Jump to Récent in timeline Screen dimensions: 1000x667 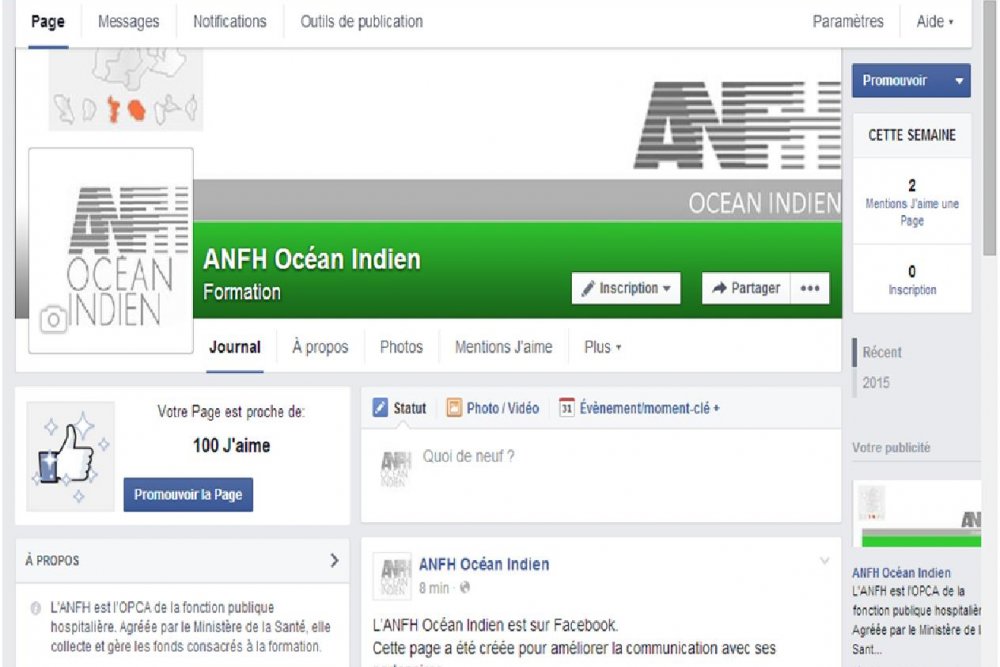tap(882, 352)
